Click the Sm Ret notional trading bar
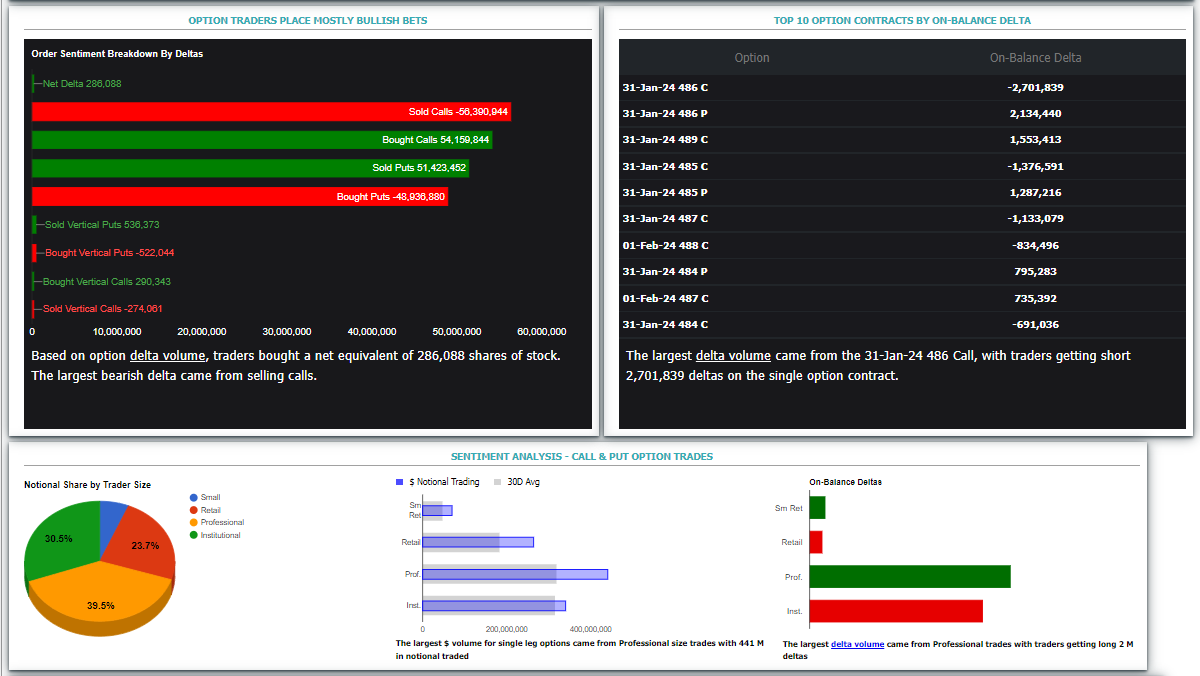Screen dimensions: 1200x676 point(437,510)
